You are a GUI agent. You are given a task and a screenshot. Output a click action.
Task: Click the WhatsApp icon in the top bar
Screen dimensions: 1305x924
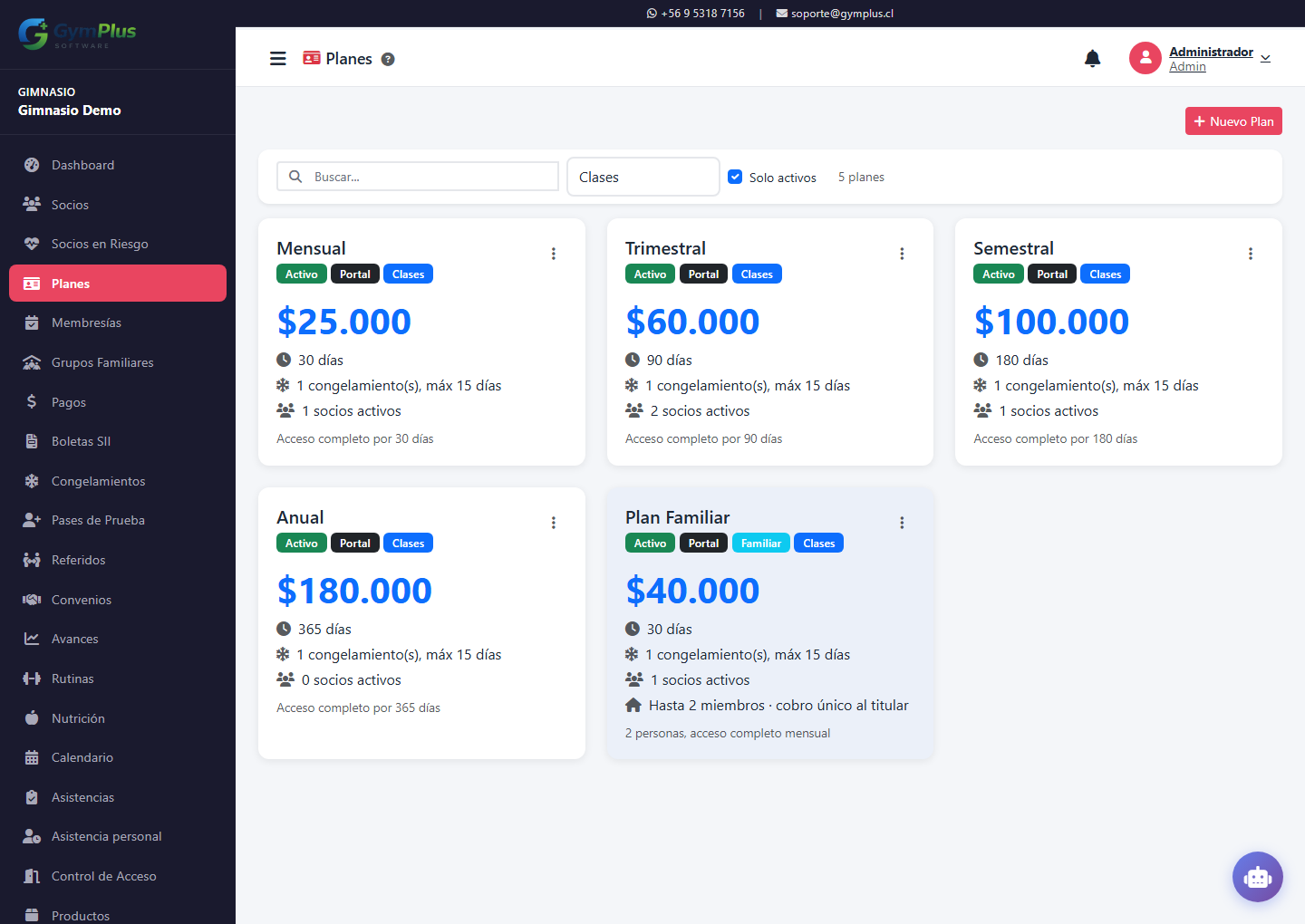(652, 14)
